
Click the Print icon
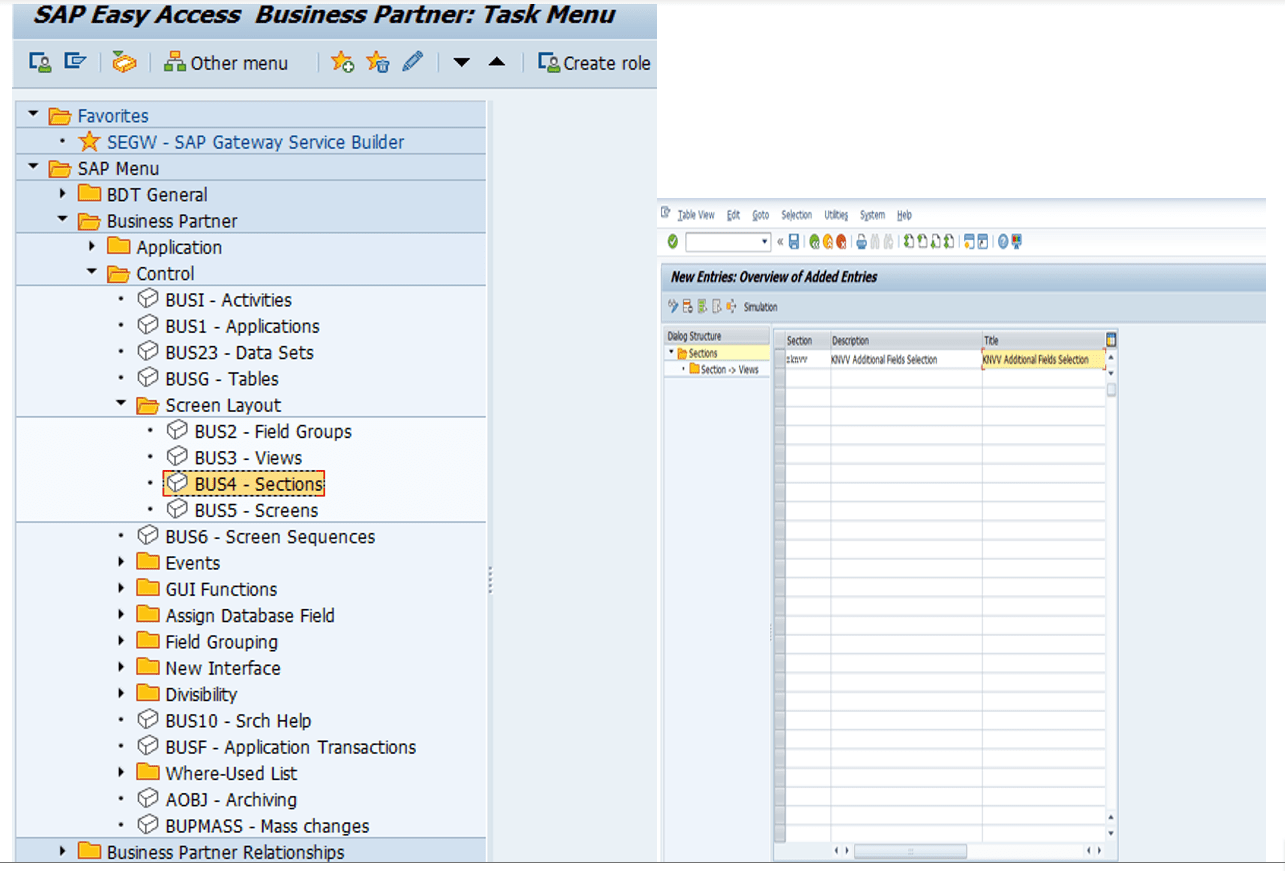[861, 242]
